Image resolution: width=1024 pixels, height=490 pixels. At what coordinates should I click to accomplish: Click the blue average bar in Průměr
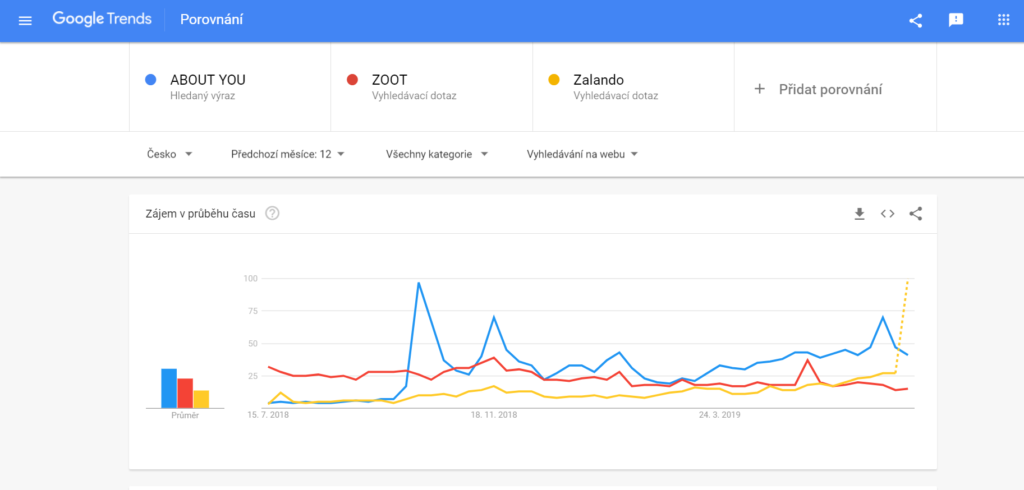coord(169,388)
